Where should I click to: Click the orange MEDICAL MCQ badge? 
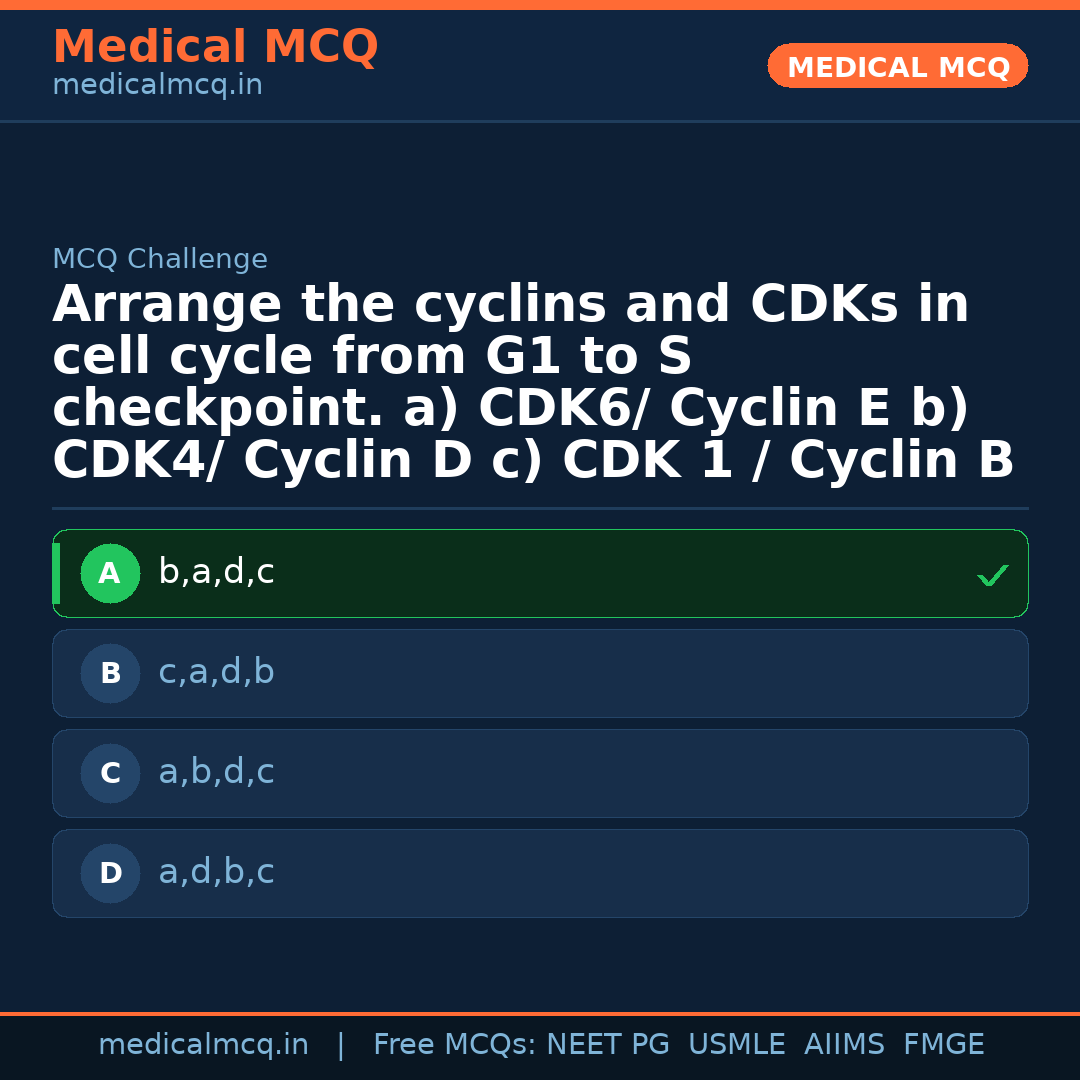coord(897,66)
